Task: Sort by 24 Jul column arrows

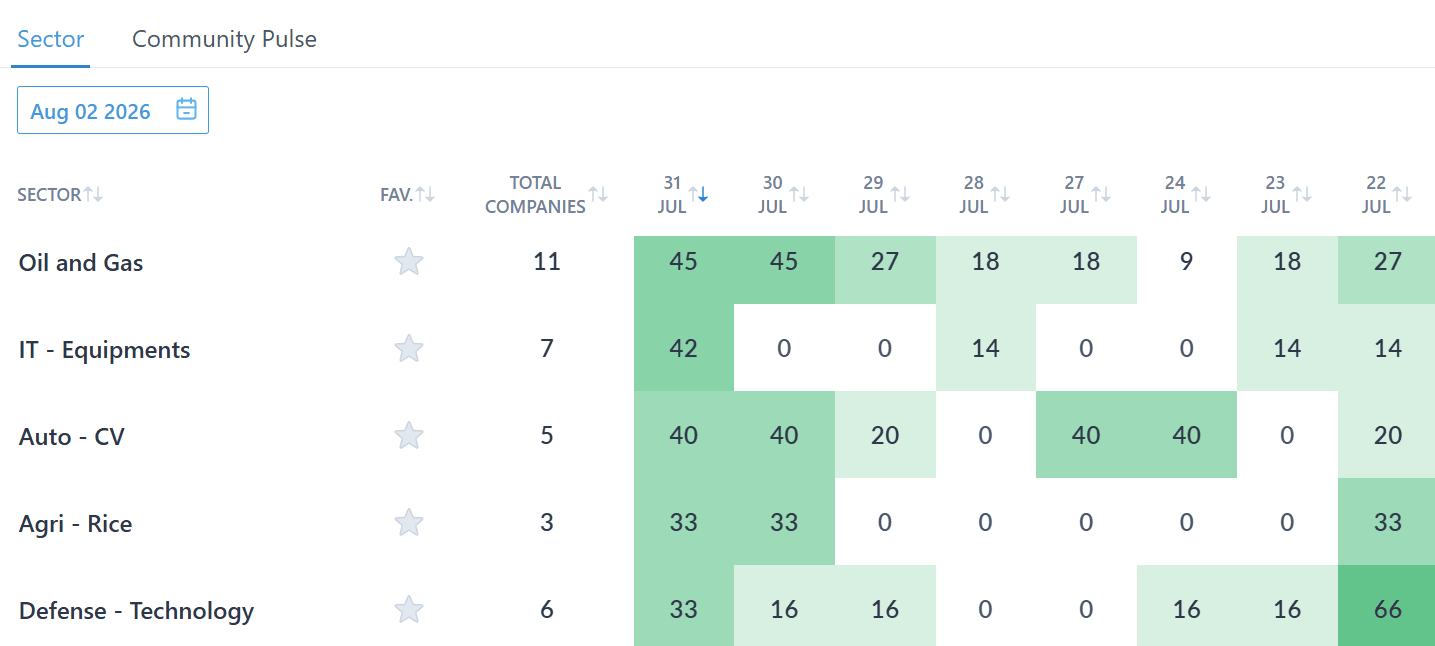Action: (x=1201, y=194)
